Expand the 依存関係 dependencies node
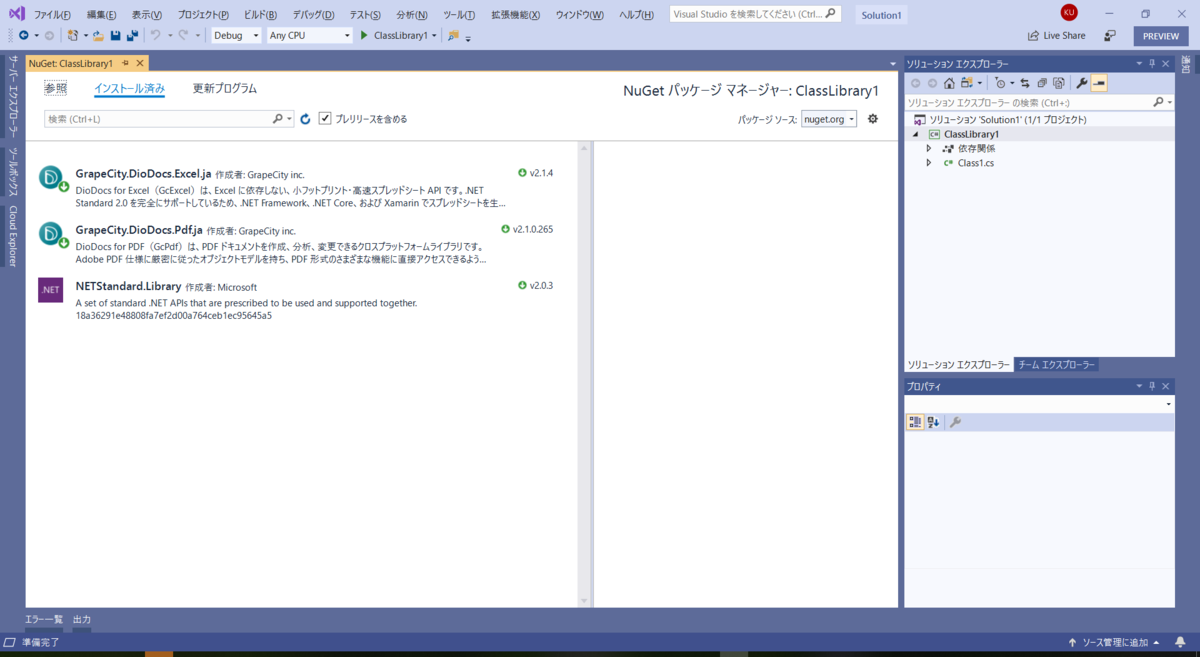The width and height of the screenshot is (1200, 657). (x=929, y=148)
